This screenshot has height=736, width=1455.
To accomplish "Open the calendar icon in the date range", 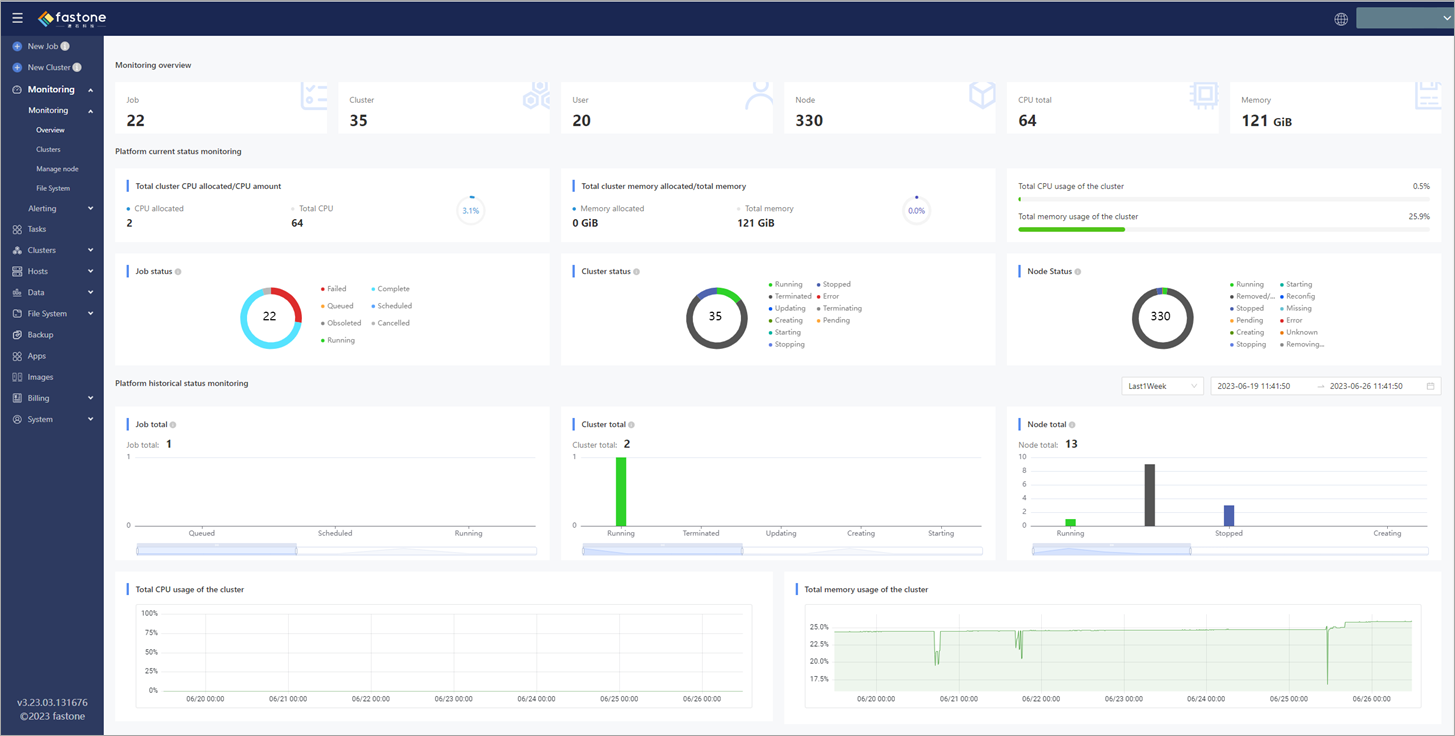I will click(1431, 386).
